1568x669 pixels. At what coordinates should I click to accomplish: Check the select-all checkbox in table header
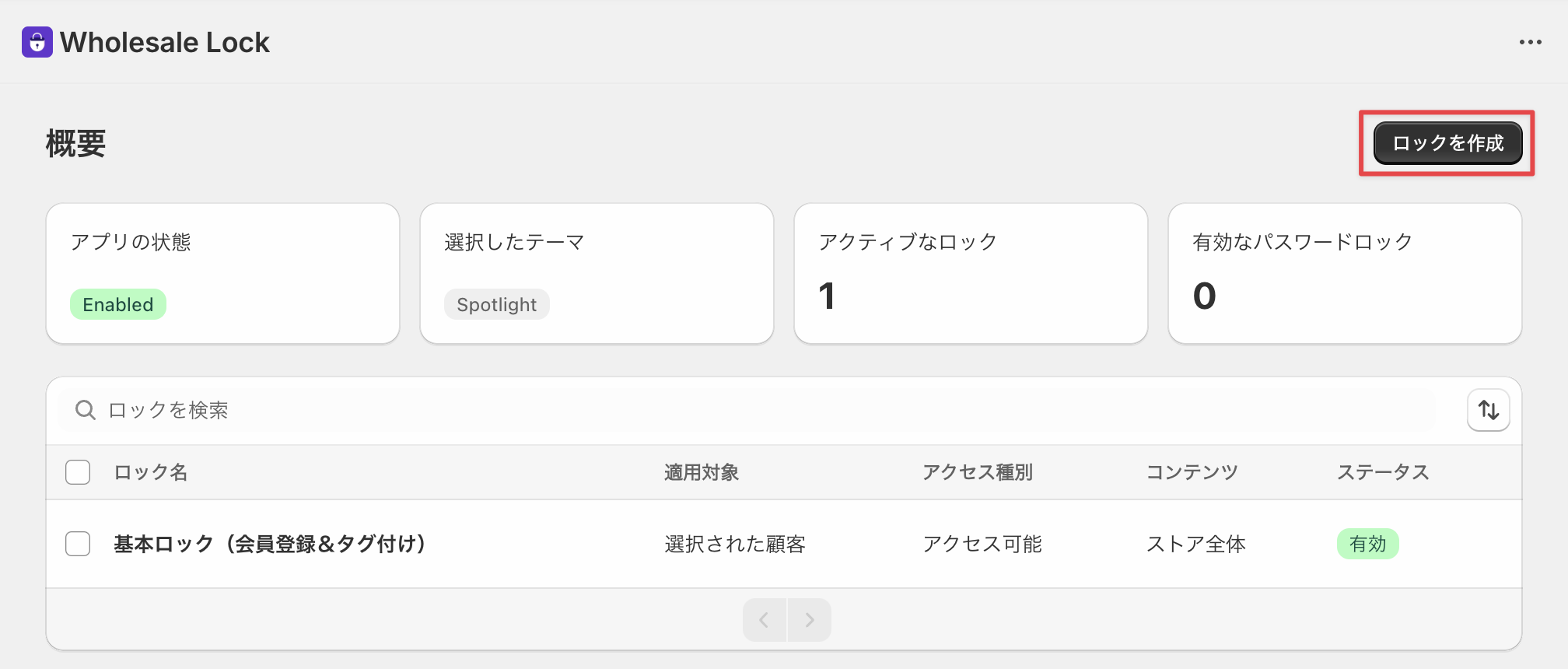coord(78,472)
